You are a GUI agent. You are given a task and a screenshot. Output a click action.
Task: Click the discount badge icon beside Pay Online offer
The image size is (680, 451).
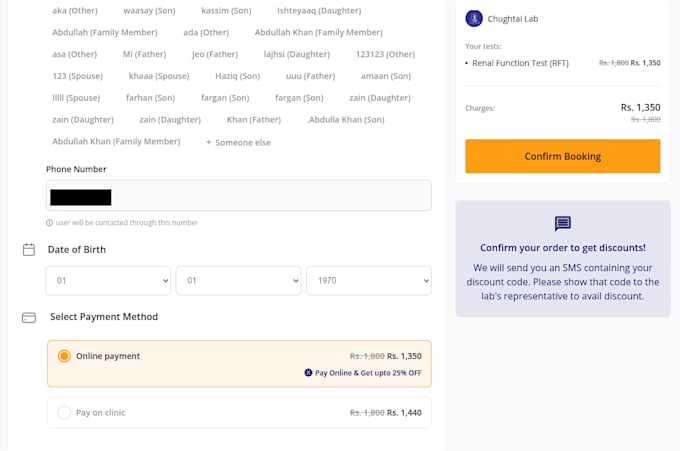308,373
